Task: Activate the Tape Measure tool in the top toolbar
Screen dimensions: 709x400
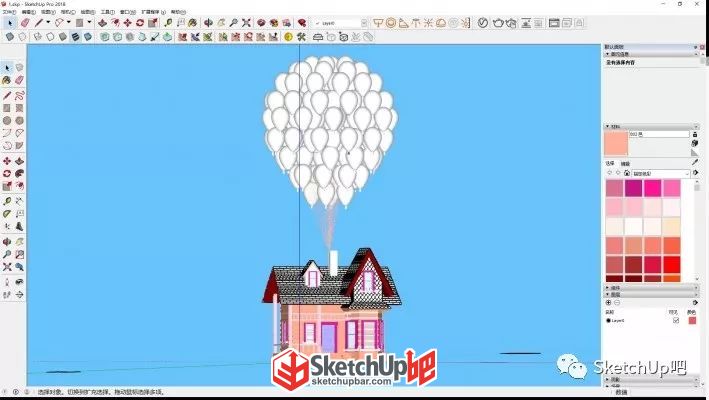Action: coord(168,23)
